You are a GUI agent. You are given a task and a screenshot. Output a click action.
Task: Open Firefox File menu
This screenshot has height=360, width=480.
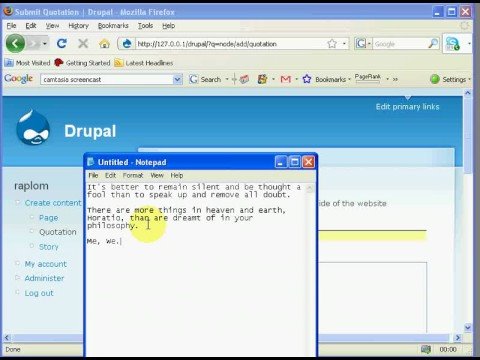[x=11, y=26]
